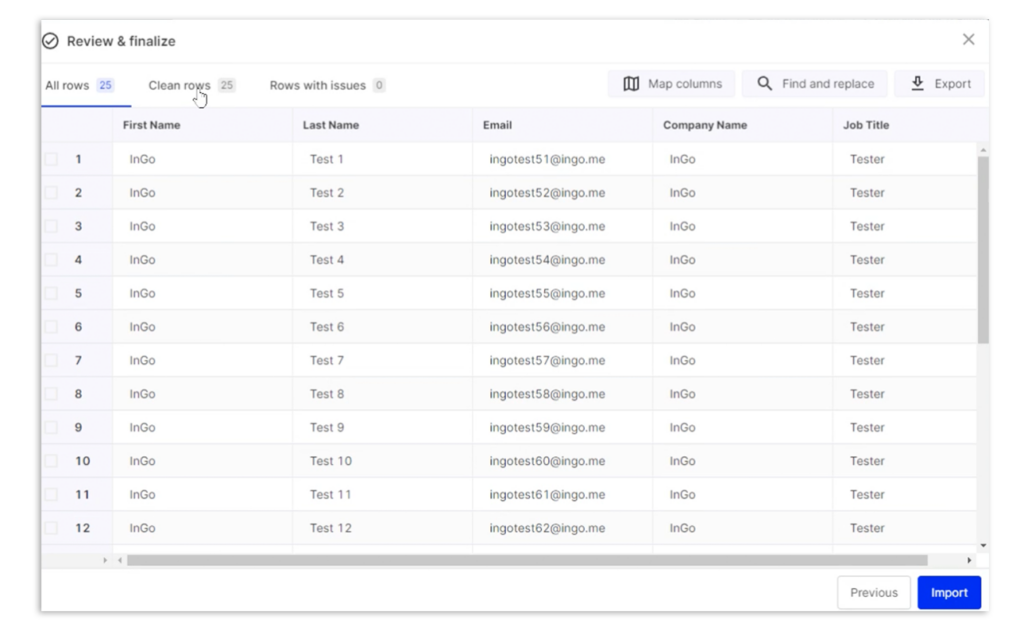Tick the checkbox for row 1
This screenshot has height=635, width=1024.
tap(51, 159)
